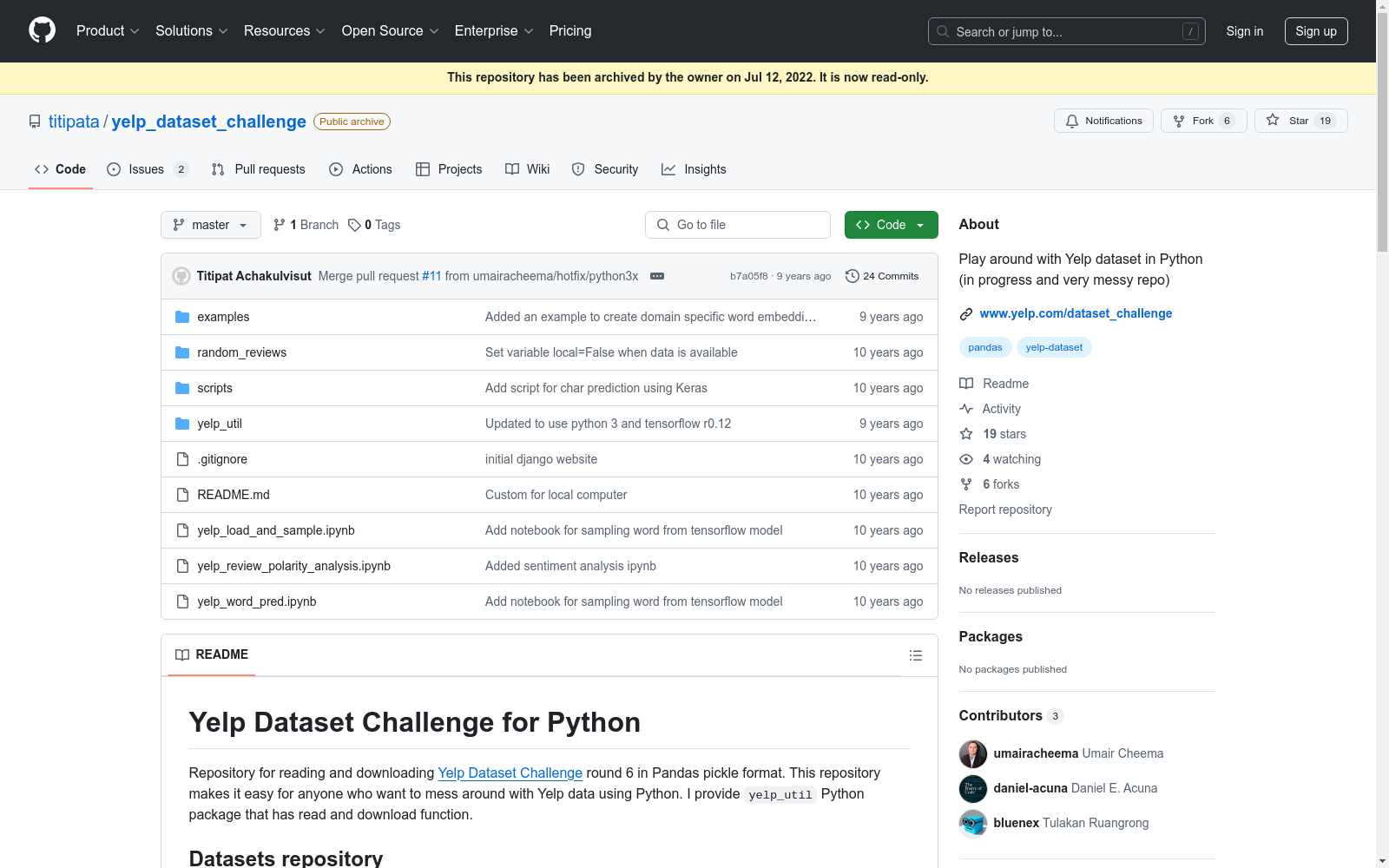Click the Sign in link

click(x=1245, y=31)
